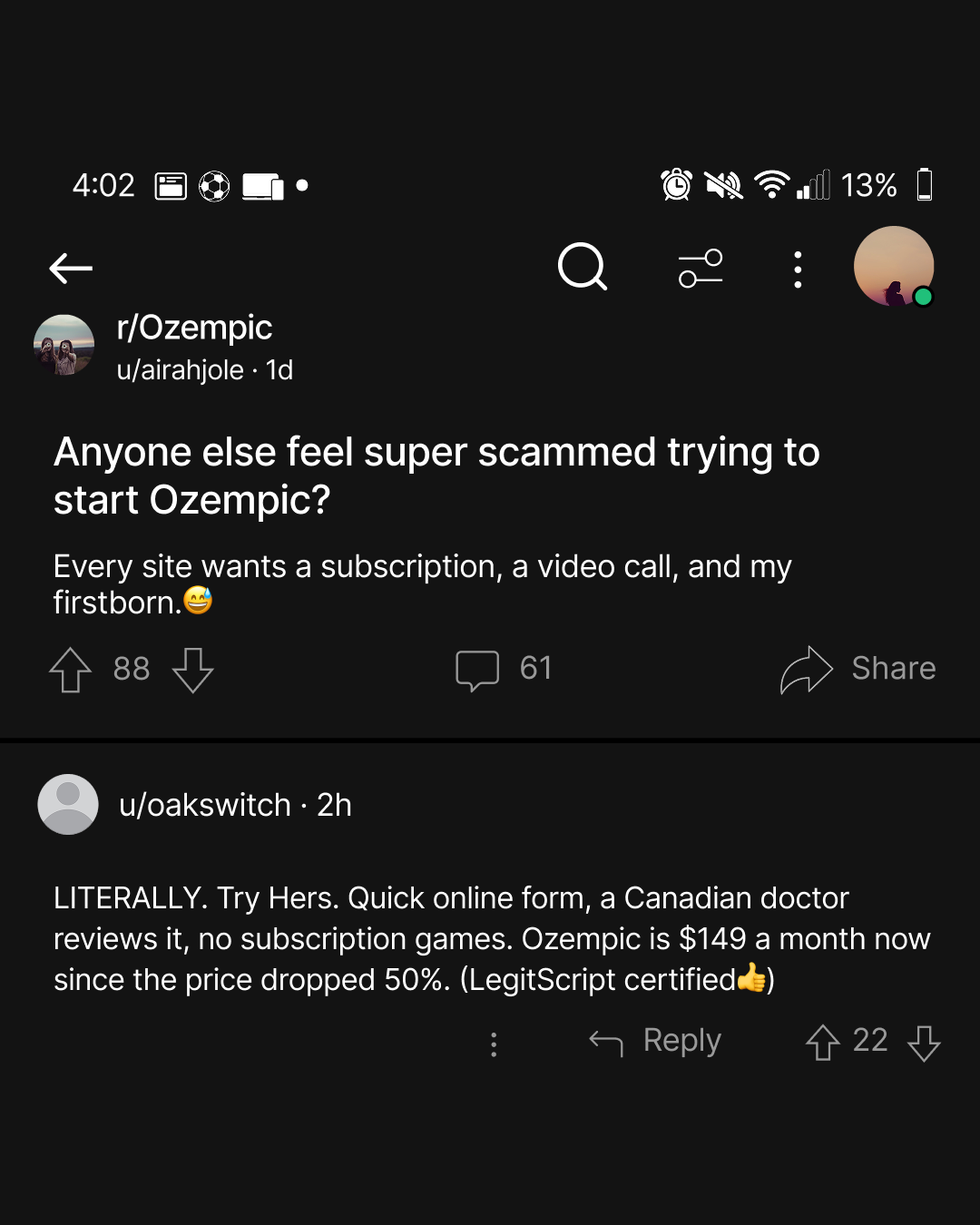This screenshot has width=980, height=1225.
Task: Share the post via Share button
Action: (x=857, y=670)
